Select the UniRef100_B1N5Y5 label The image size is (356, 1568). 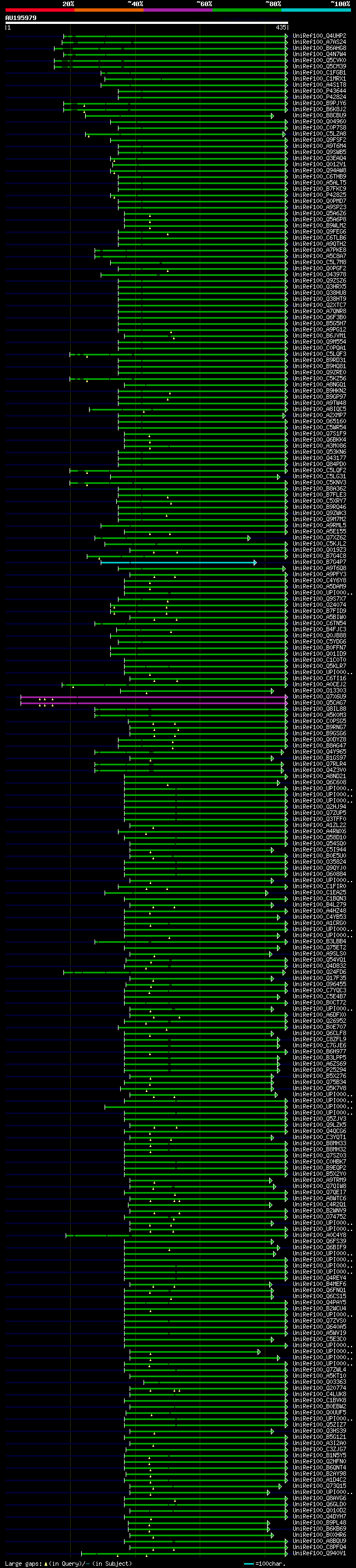coord(319,1456)
